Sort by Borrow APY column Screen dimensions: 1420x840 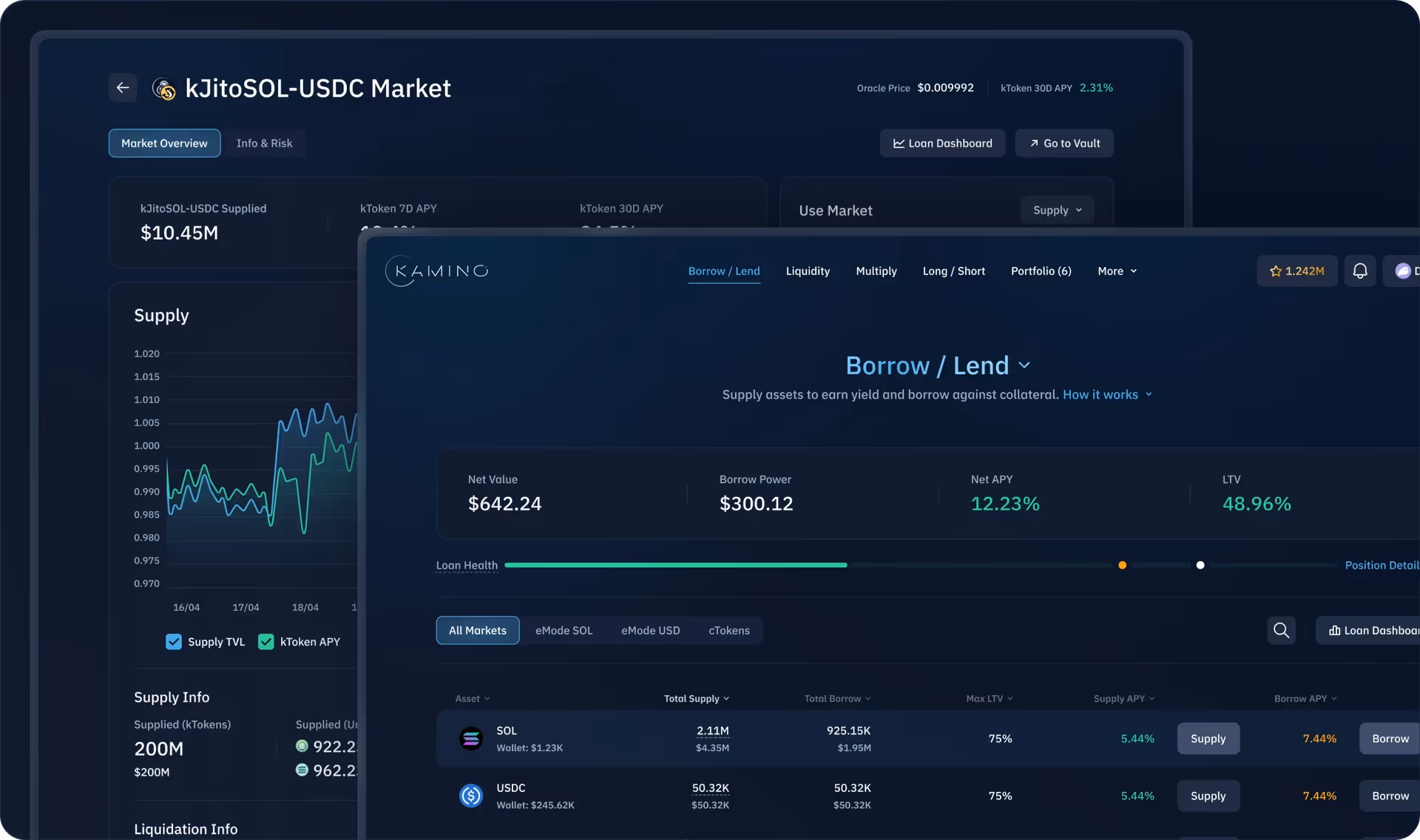pyautogui.click(x=1305, y=699)
